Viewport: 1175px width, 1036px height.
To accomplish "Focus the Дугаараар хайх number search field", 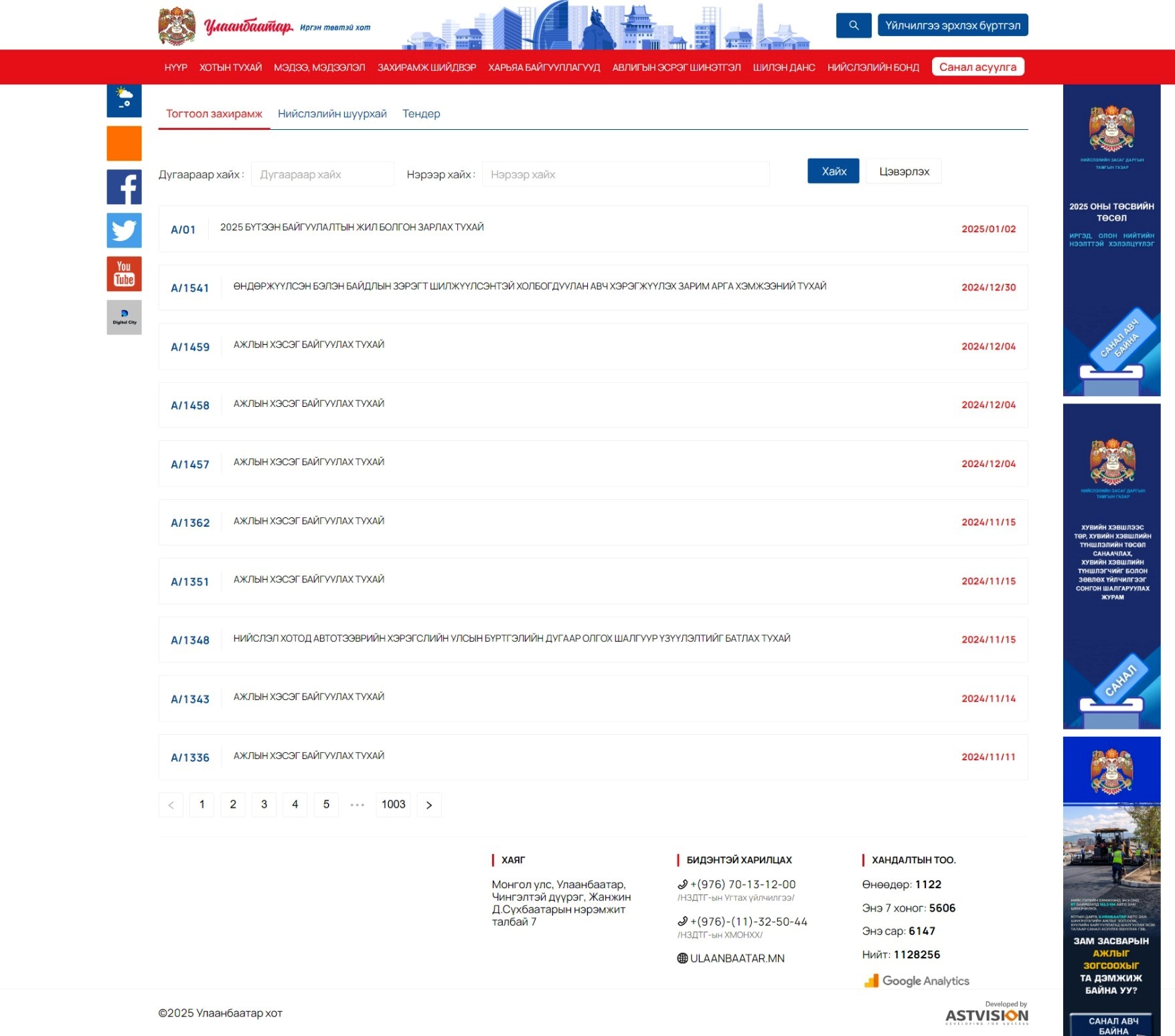I will [x=322, y=175].
